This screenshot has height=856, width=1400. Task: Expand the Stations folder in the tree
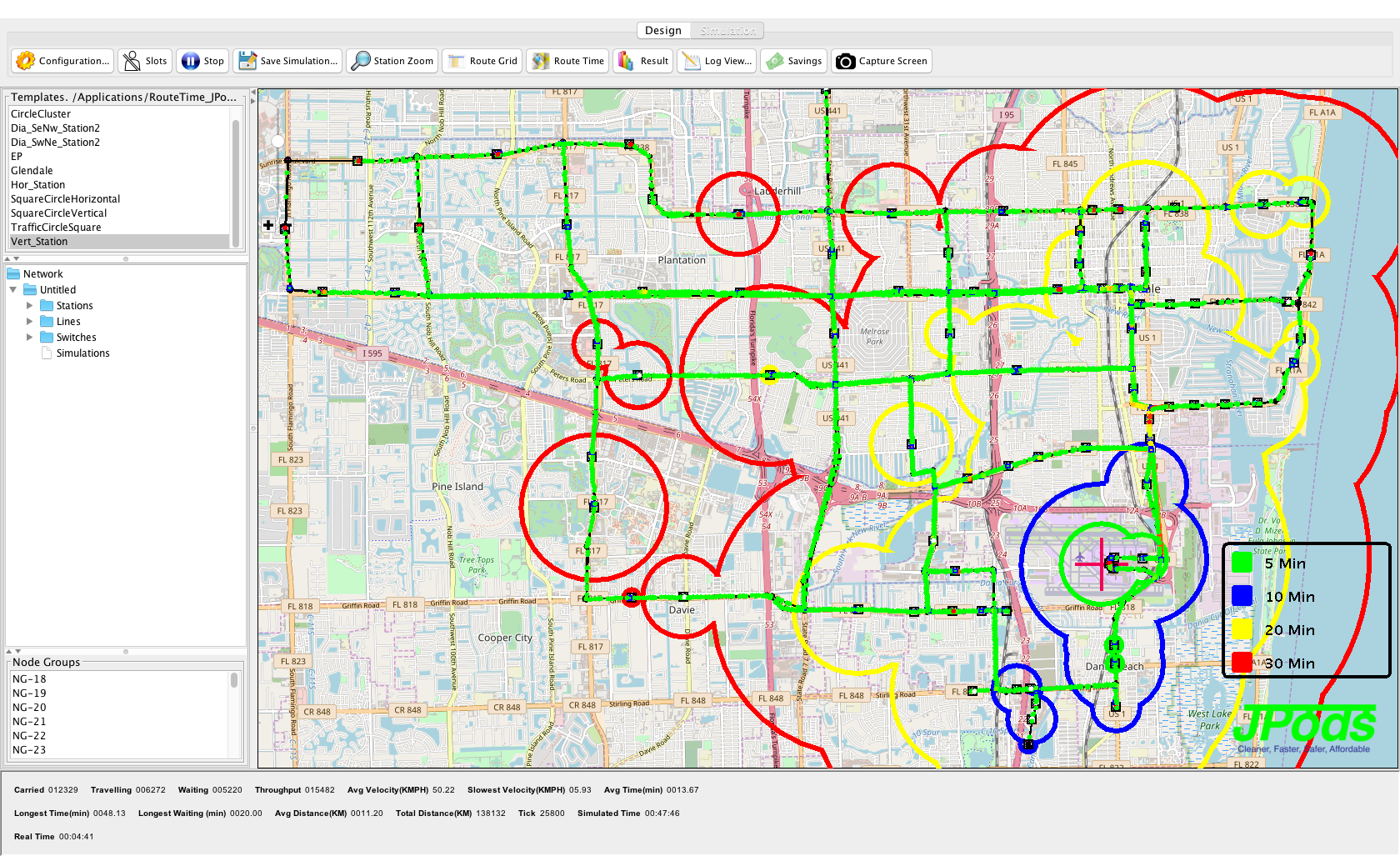[x=30, y=306]
